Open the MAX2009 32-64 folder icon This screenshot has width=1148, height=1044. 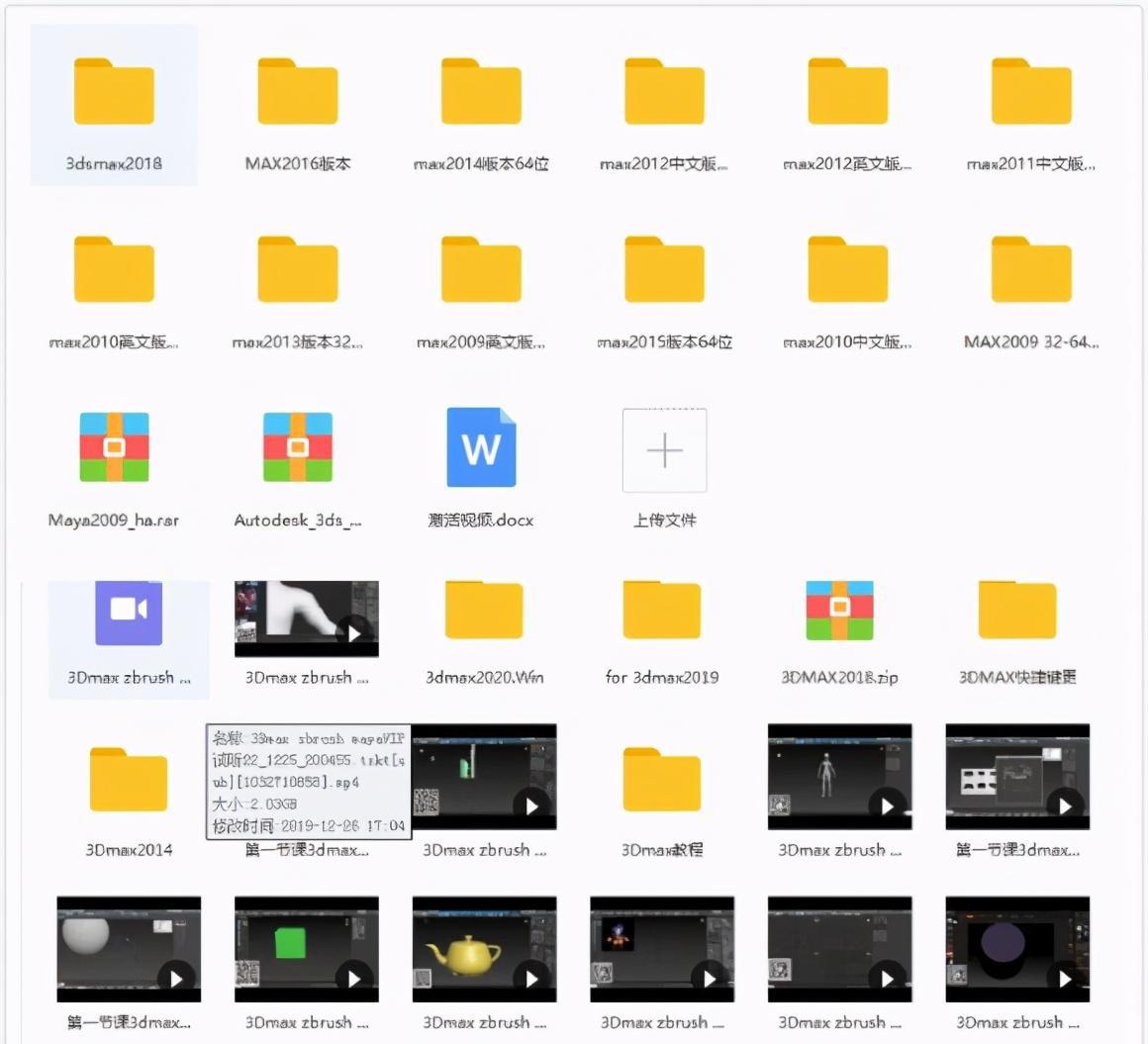click(1031, 269)
